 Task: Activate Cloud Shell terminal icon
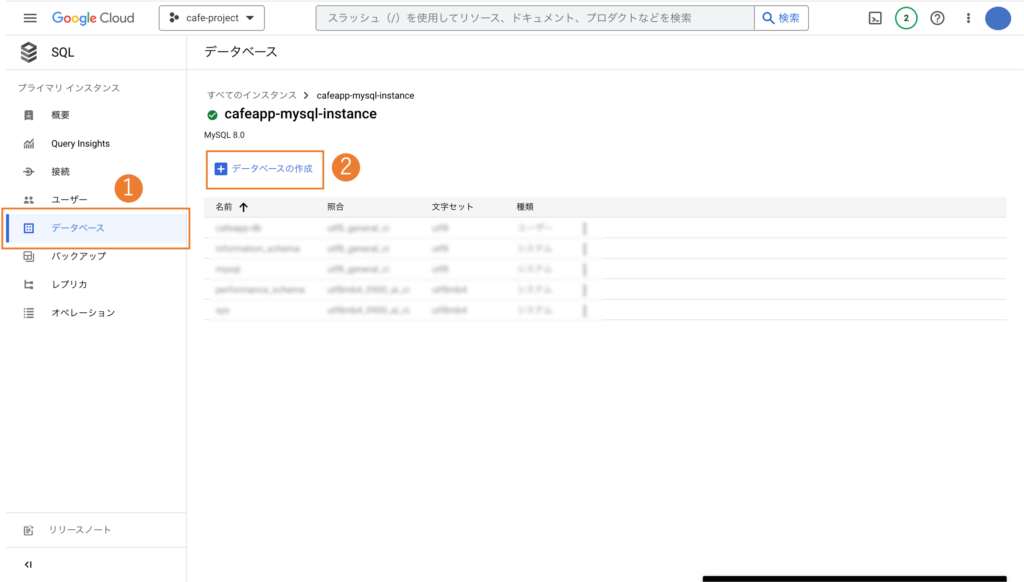pyautogui.click(x=875, y=18)
